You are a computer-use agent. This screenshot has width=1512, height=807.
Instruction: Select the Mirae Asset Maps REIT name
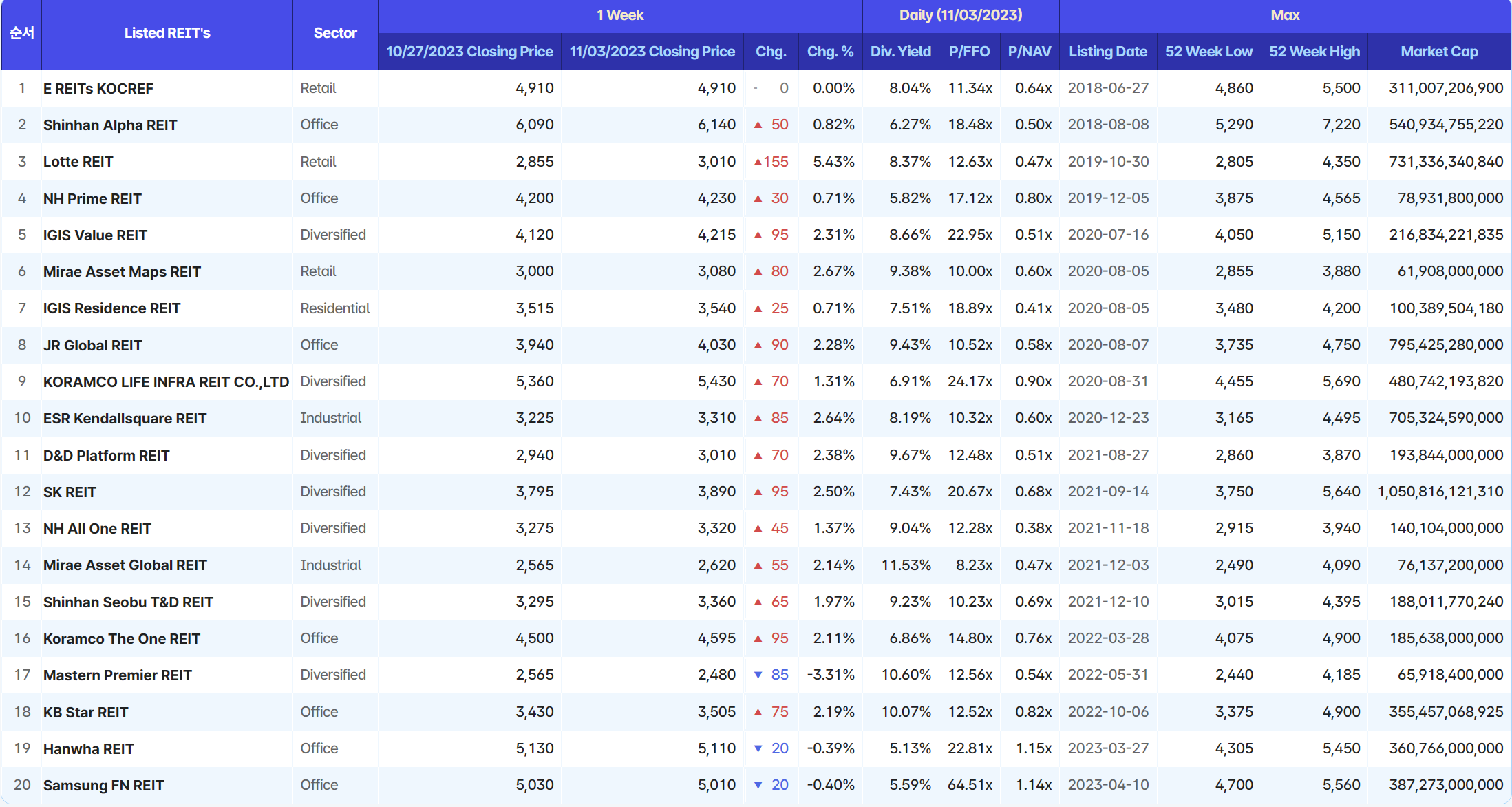[122, 272]
